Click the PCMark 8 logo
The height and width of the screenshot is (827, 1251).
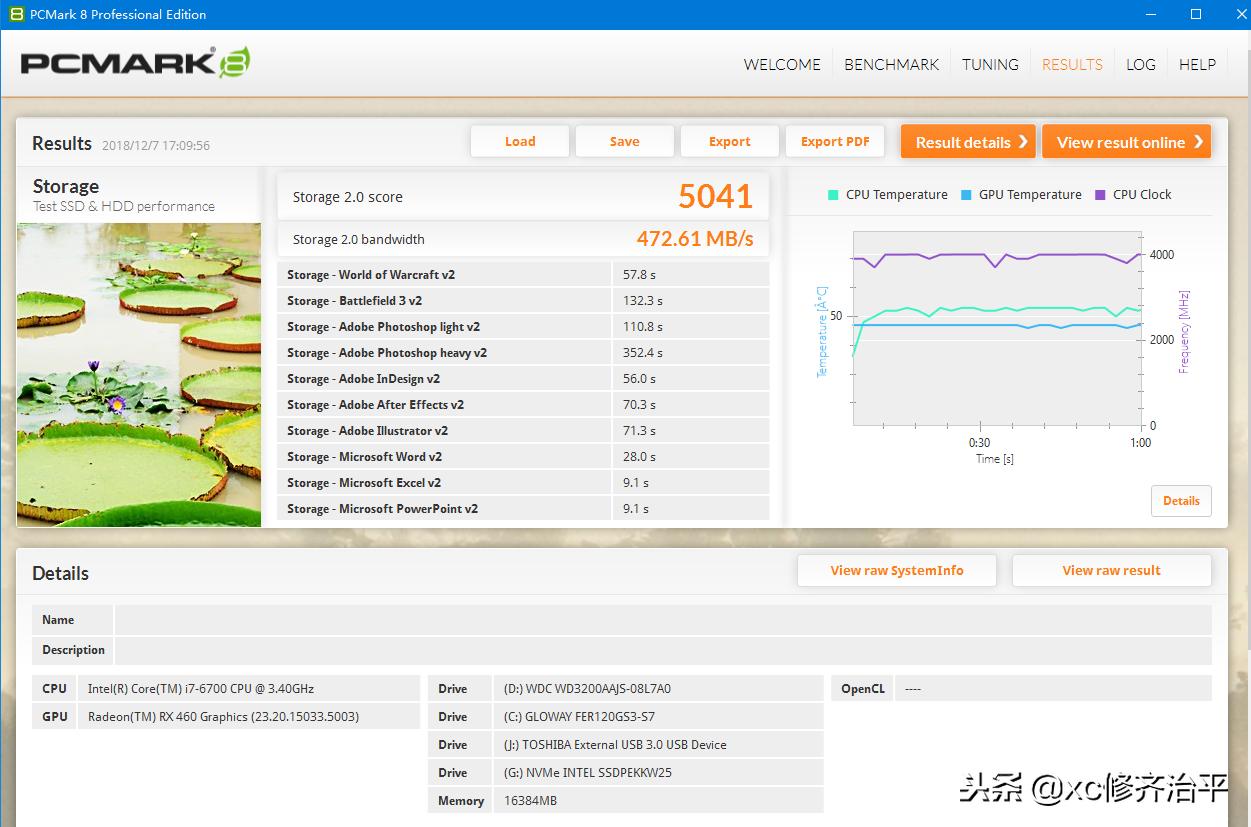135,63
